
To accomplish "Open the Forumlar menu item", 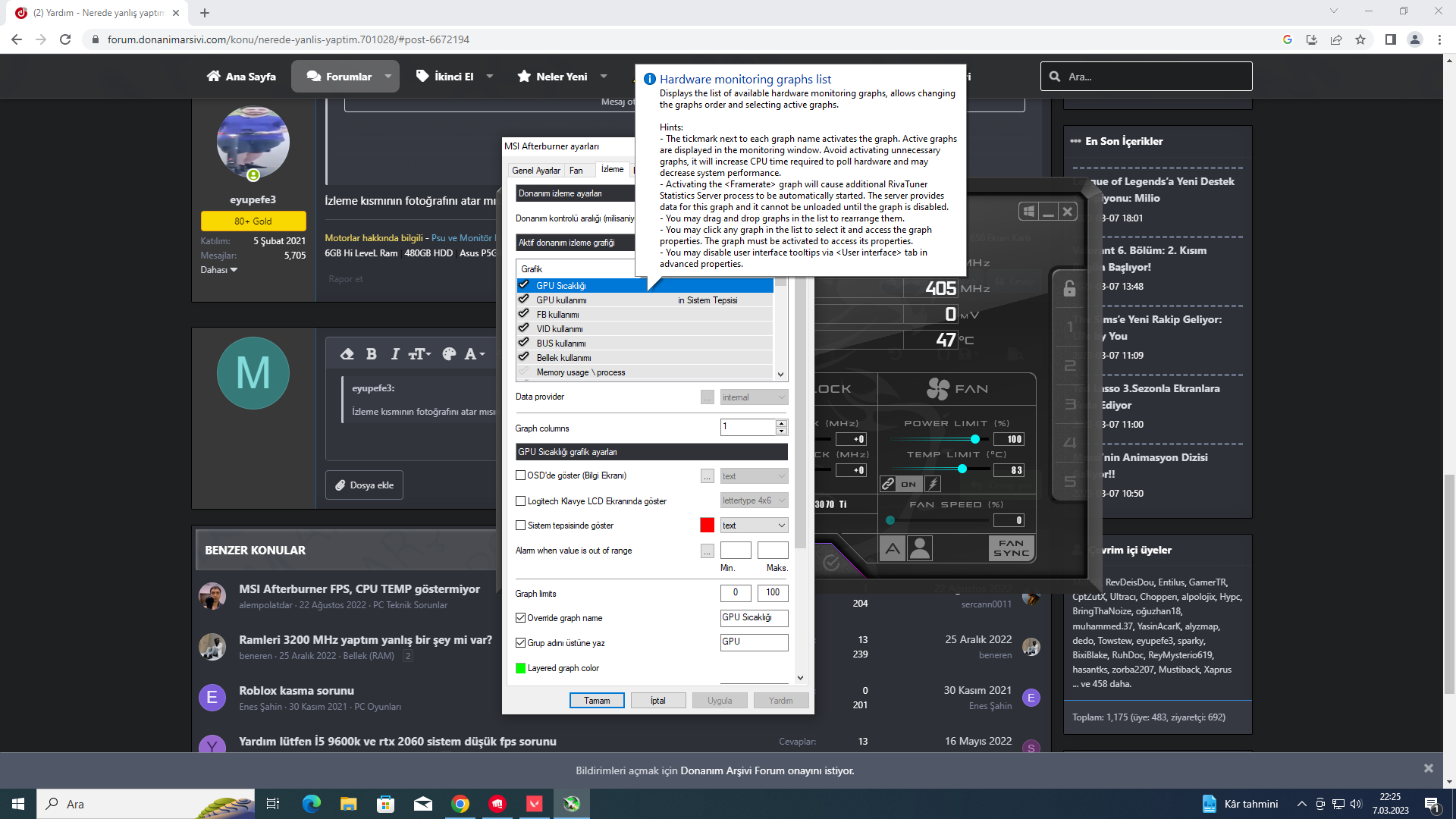I will coord(339,77).
